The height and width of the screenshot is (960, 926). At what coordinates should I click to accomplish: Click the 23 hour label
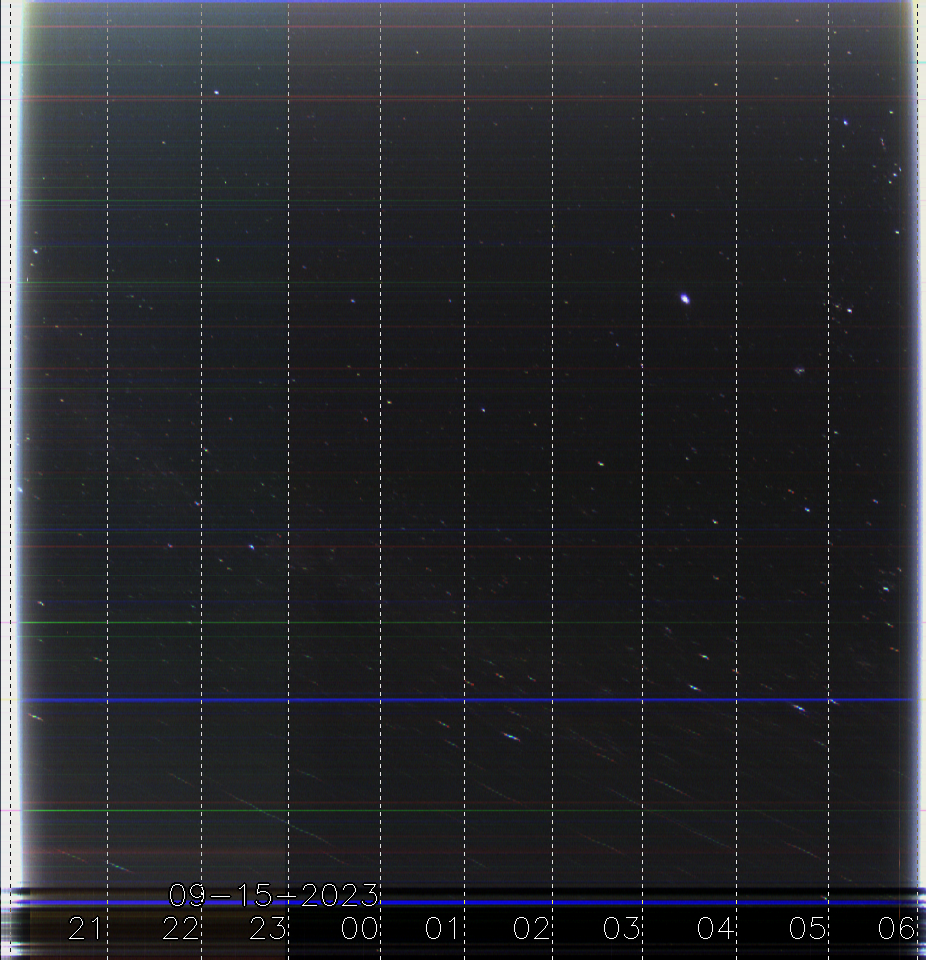point(268,928)
